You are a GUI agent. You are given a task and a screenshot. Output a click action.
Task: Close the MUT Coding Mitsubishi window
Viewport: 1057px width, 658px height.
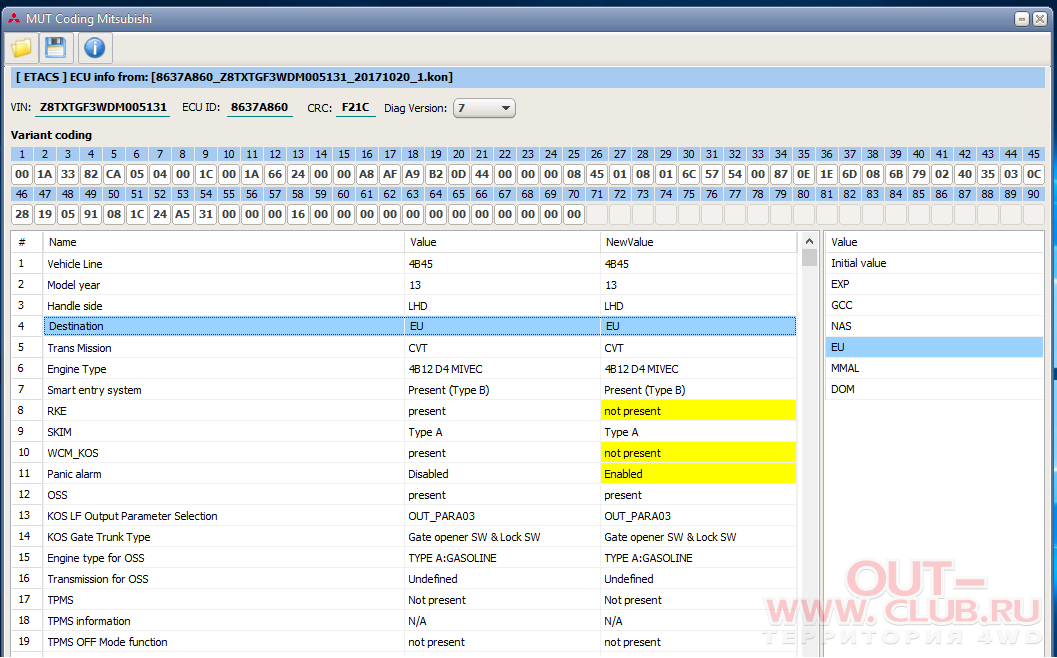[1040, 19]
